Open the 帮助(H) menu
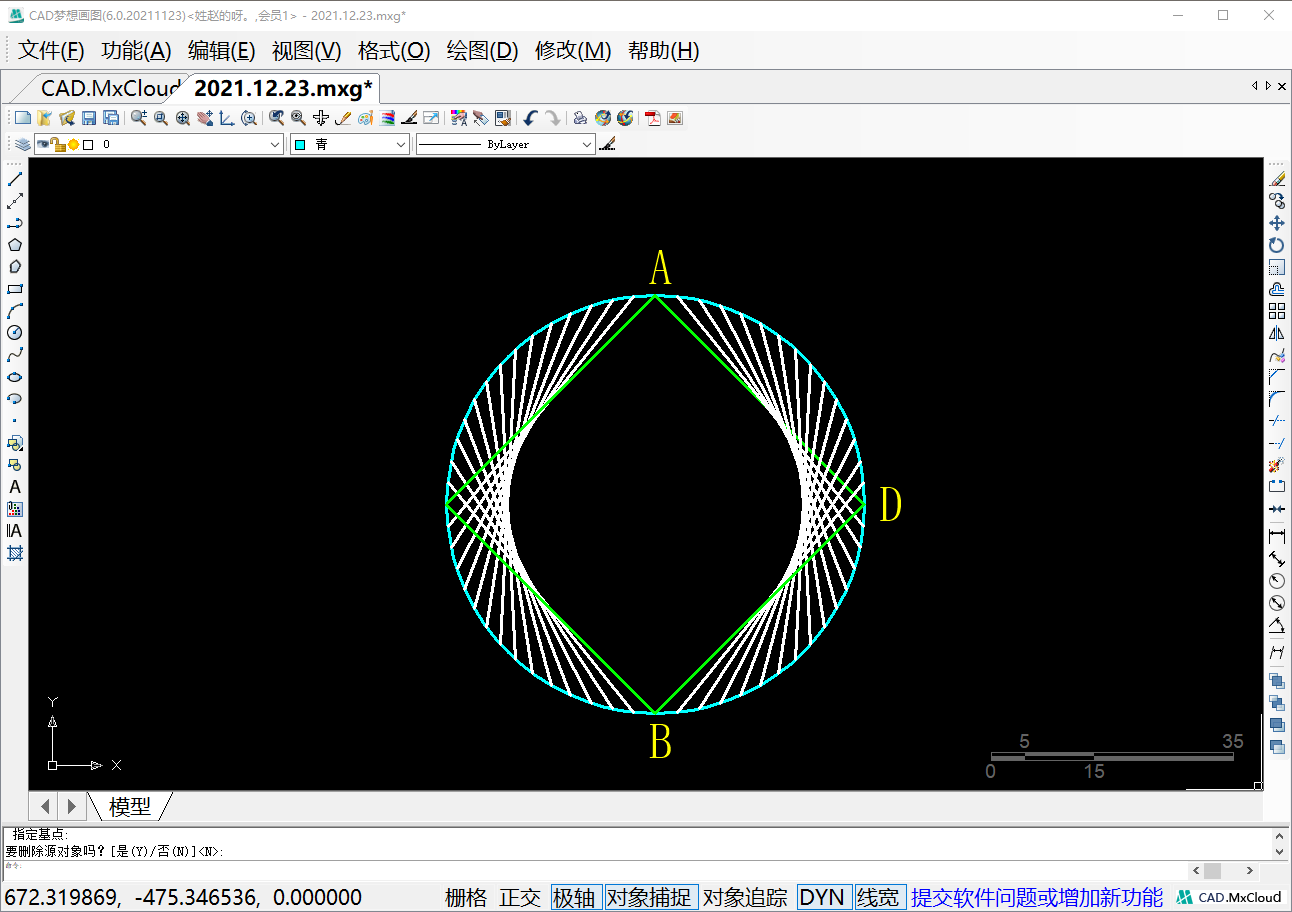The width and height of the screenshot is (1292, 912). click(x=663, y=51)
